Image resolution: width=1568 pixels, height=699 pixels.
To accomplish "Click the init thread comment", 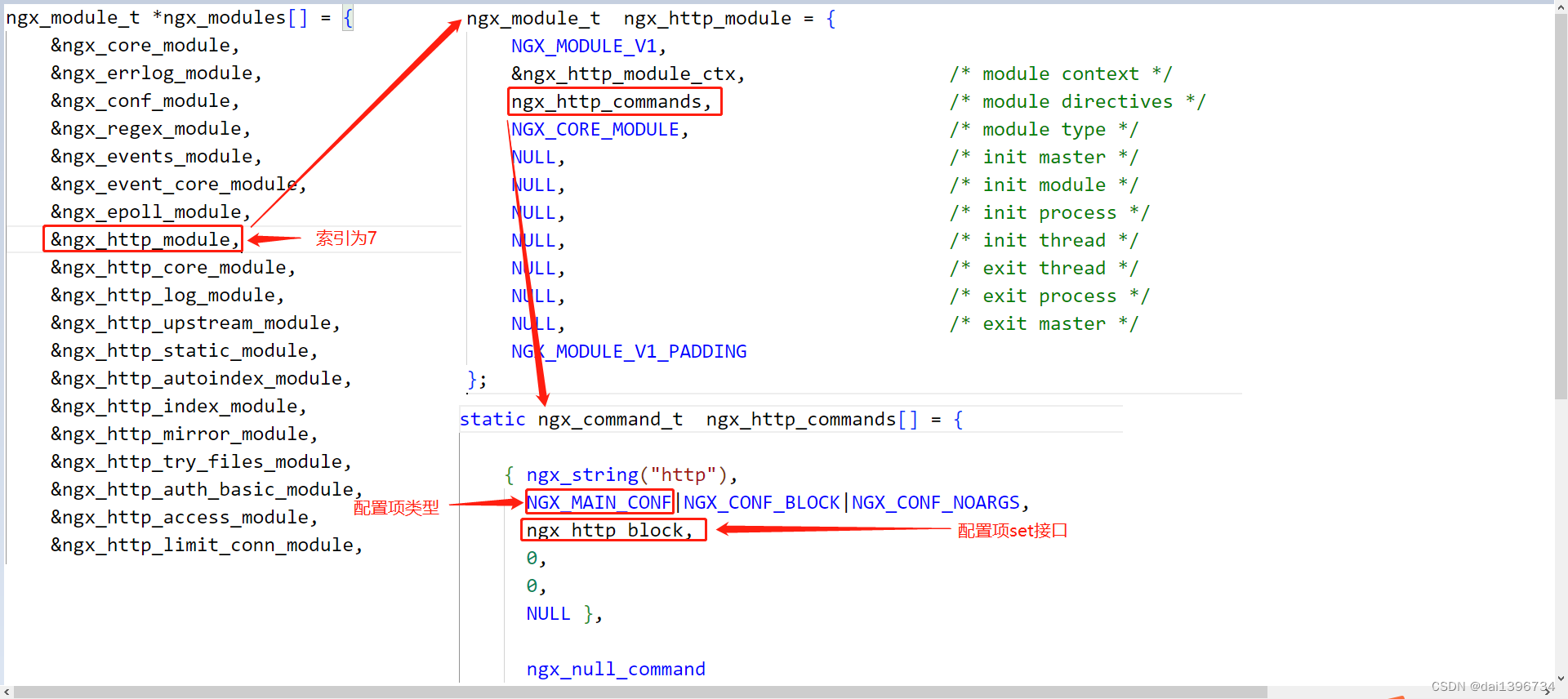I will tap(1044, 240).
